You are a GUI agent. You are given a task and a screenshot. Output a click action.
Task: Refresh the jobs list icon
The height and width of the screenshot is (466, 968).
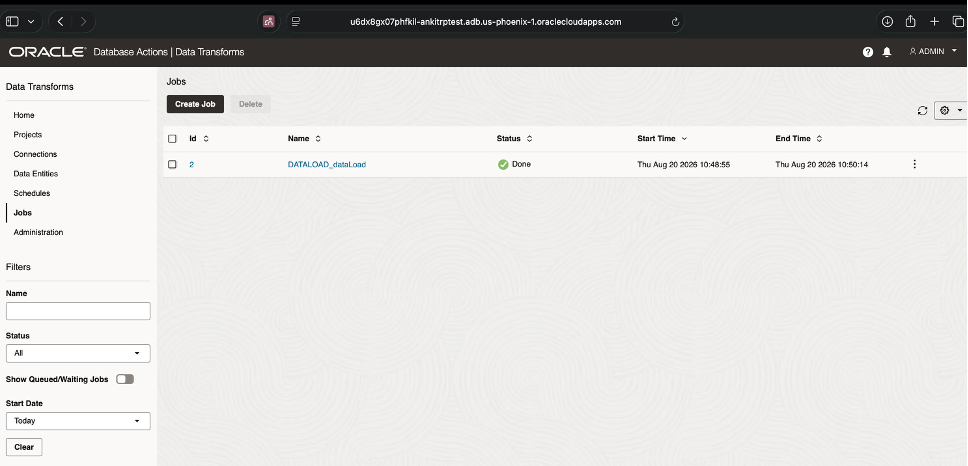[x=922, y=110]
